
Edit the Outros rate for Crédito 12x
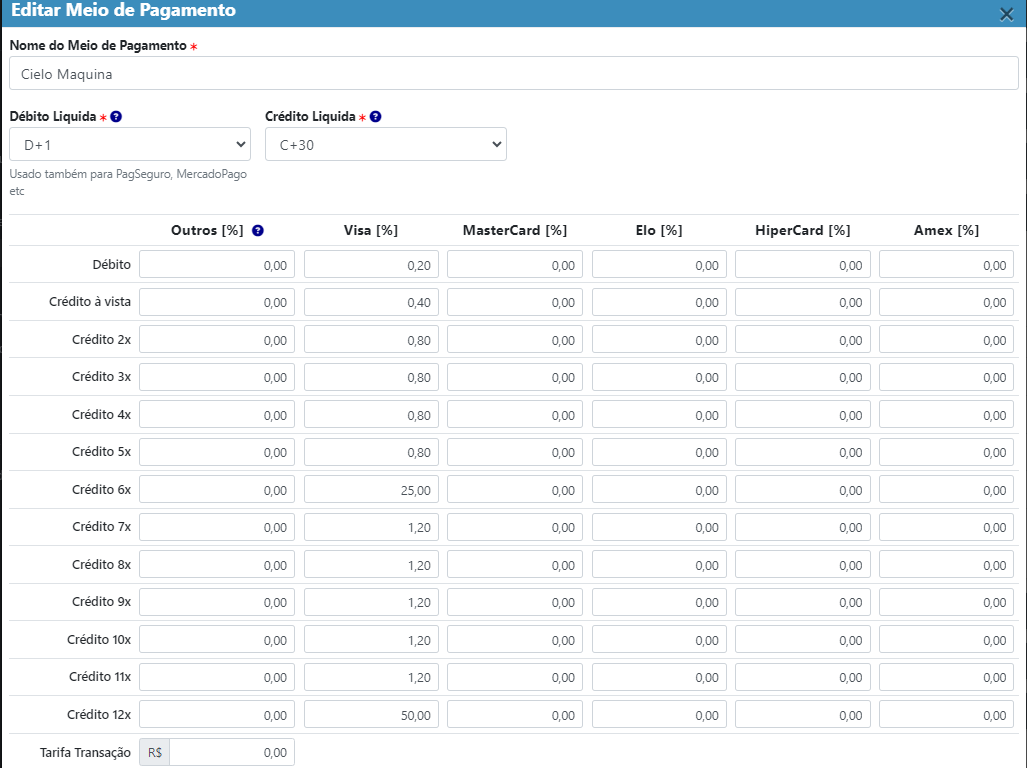point(217,714)
